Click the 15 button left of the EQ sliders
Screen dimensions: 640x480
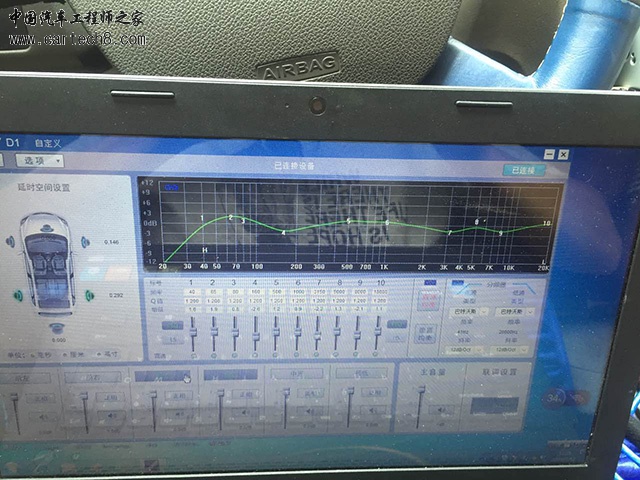tap(173, 340)
